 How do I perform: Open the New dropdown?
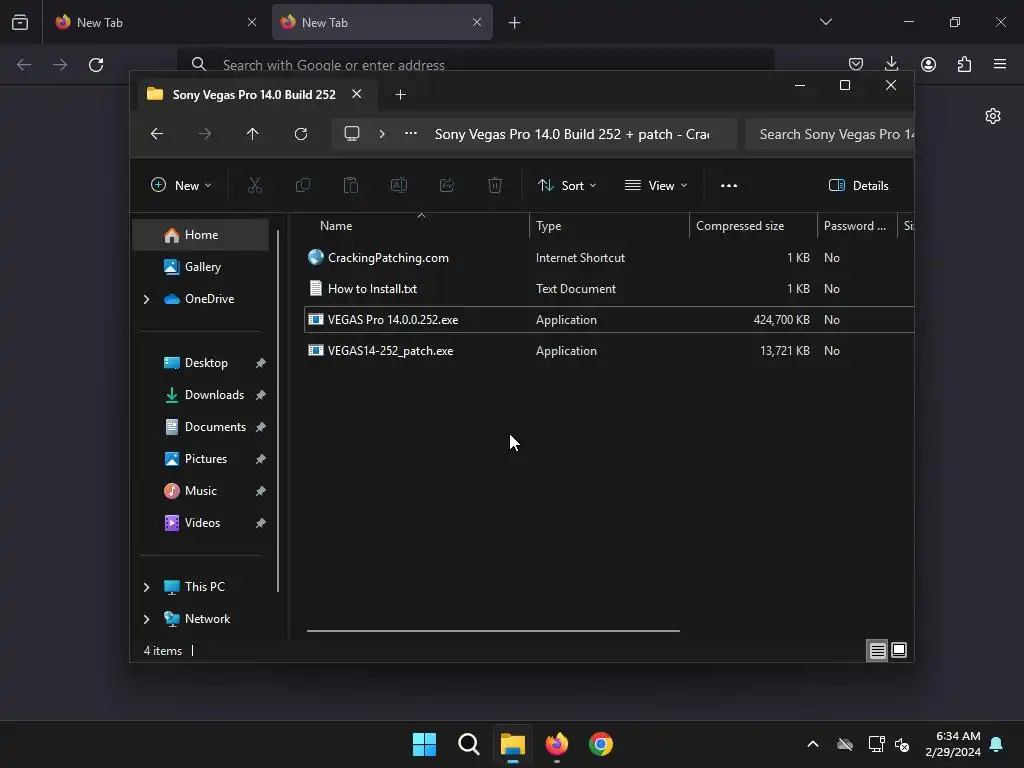[x=181, y=185]
